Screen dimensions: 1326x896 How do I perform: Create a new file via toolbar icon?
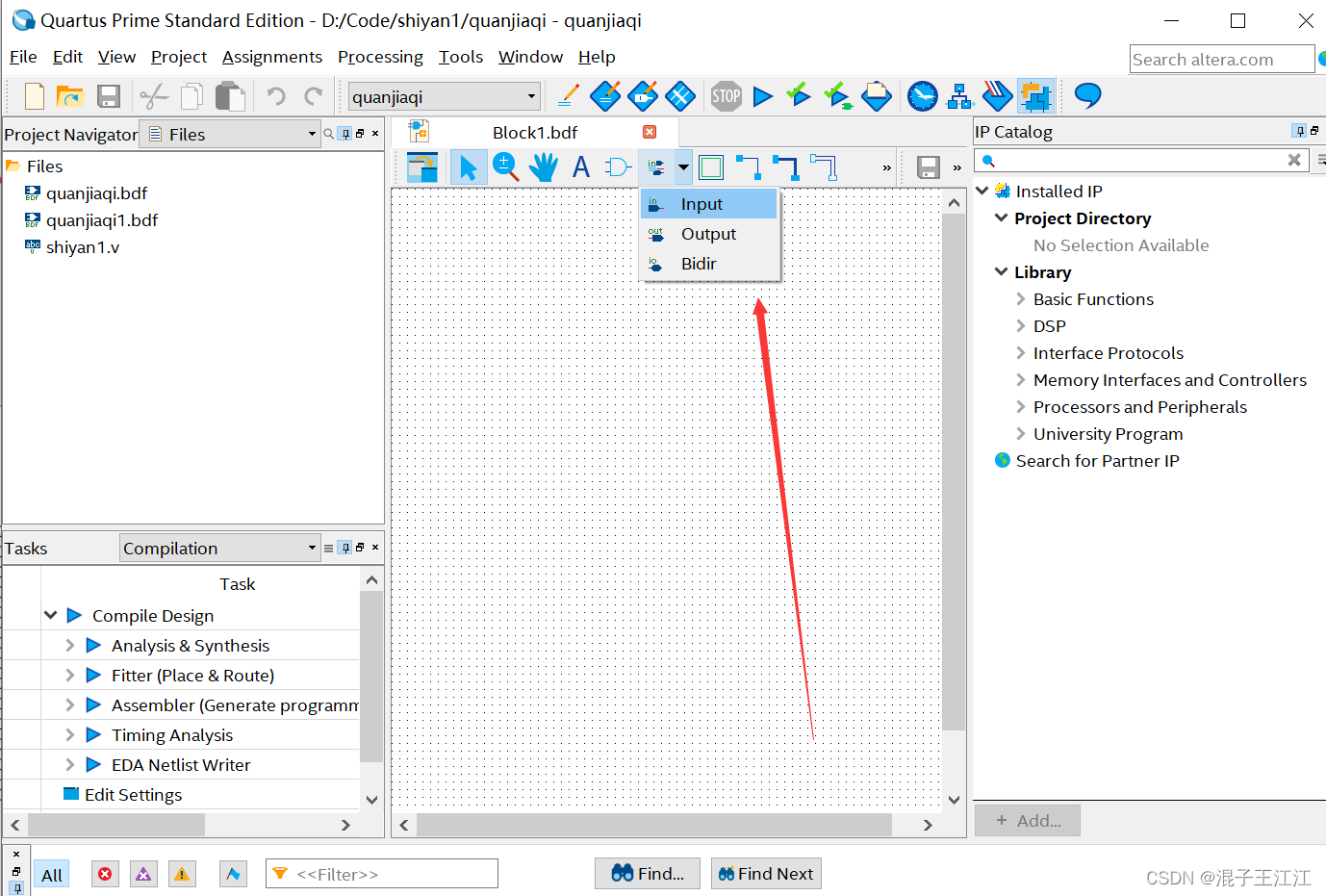[x=35, y=96]
